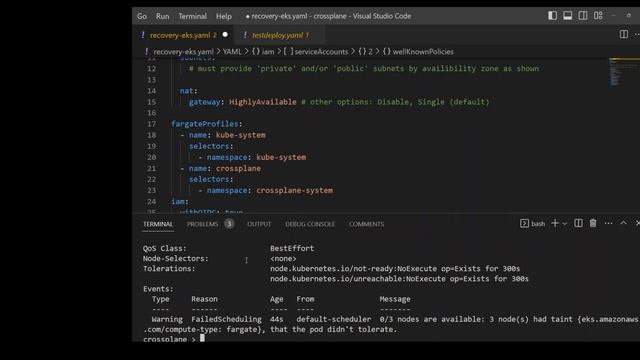
Task: Click recovery-eks.yaml in the breadcrumb
Action: click(x=183, y=52)
